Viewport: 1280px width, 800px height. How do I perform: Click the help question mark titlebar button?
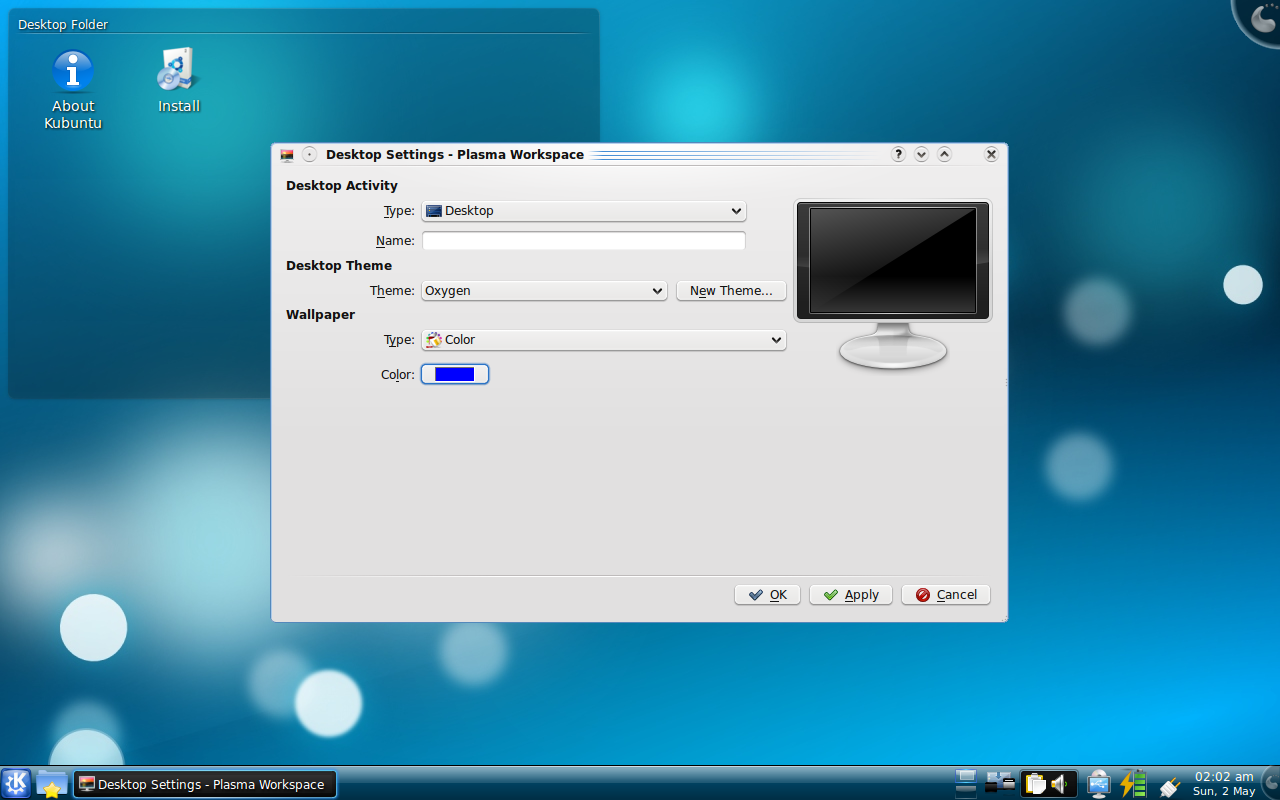(898, 155)
